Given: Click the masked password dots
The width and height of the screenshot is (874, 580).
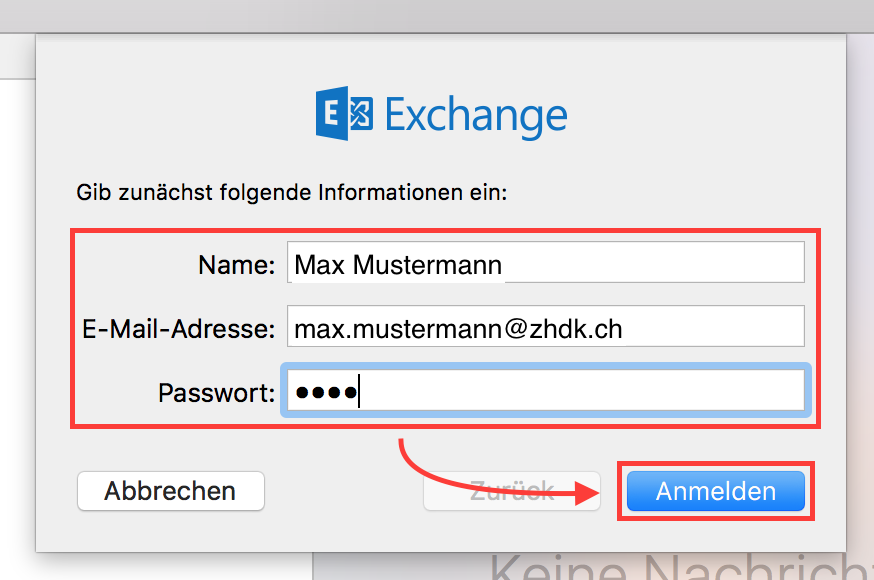Looking at the screenshot, I should [x=324, y=392].
